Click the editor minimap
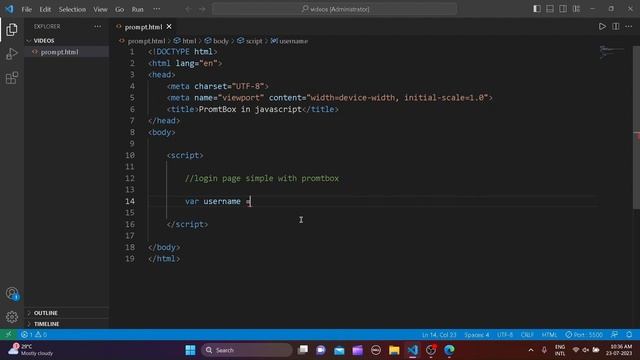This screenshot has height=360, width=640. pos(611,52)
